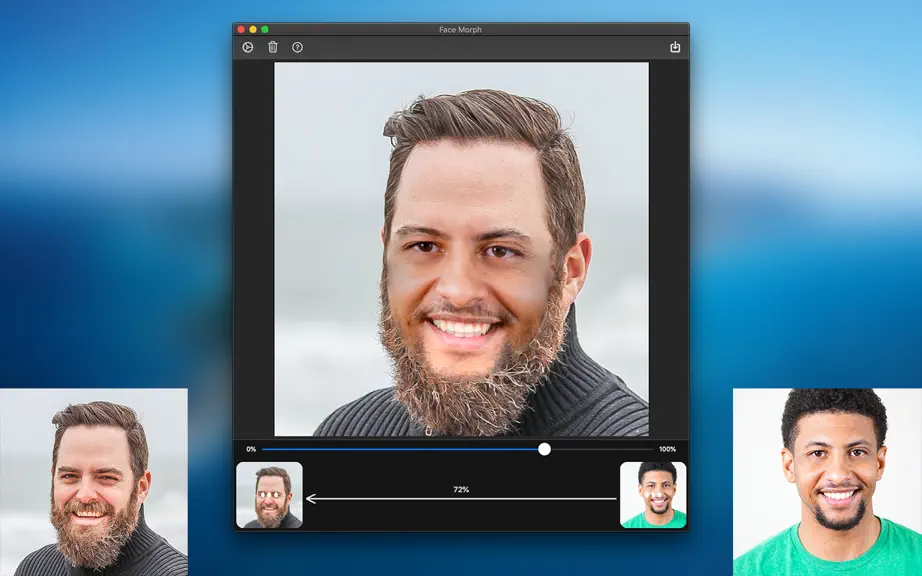Export the morphed image using download icon

675,47
